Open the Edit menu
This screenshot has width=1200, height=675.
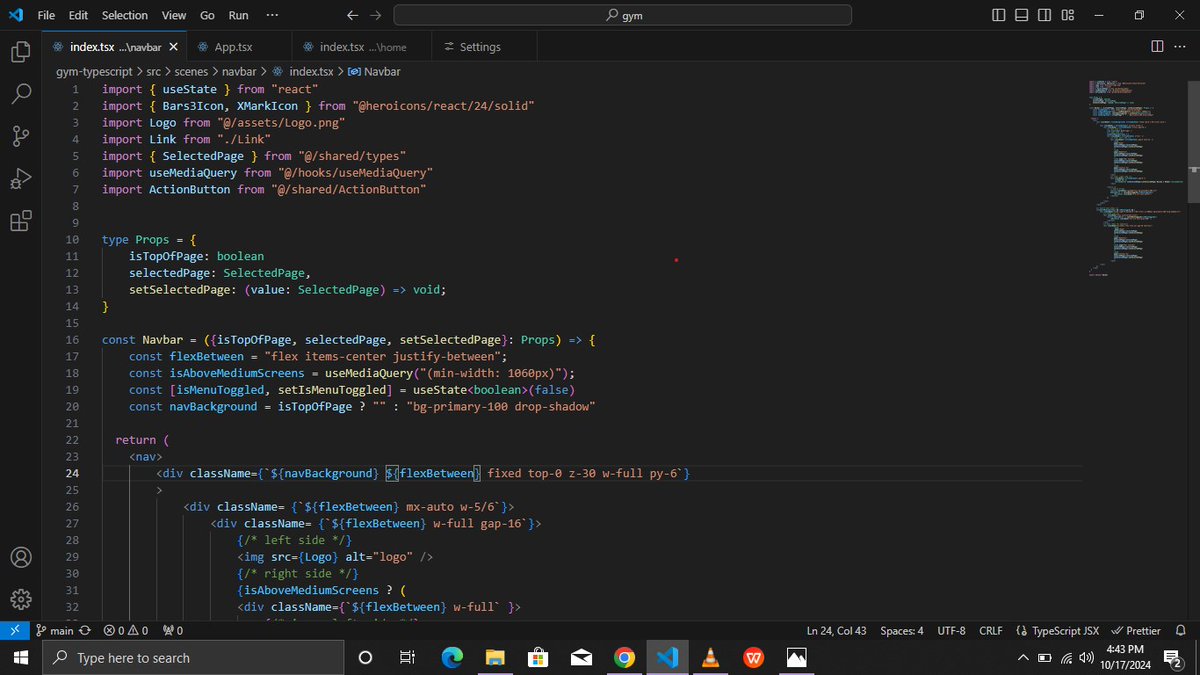tap(79, 16)
